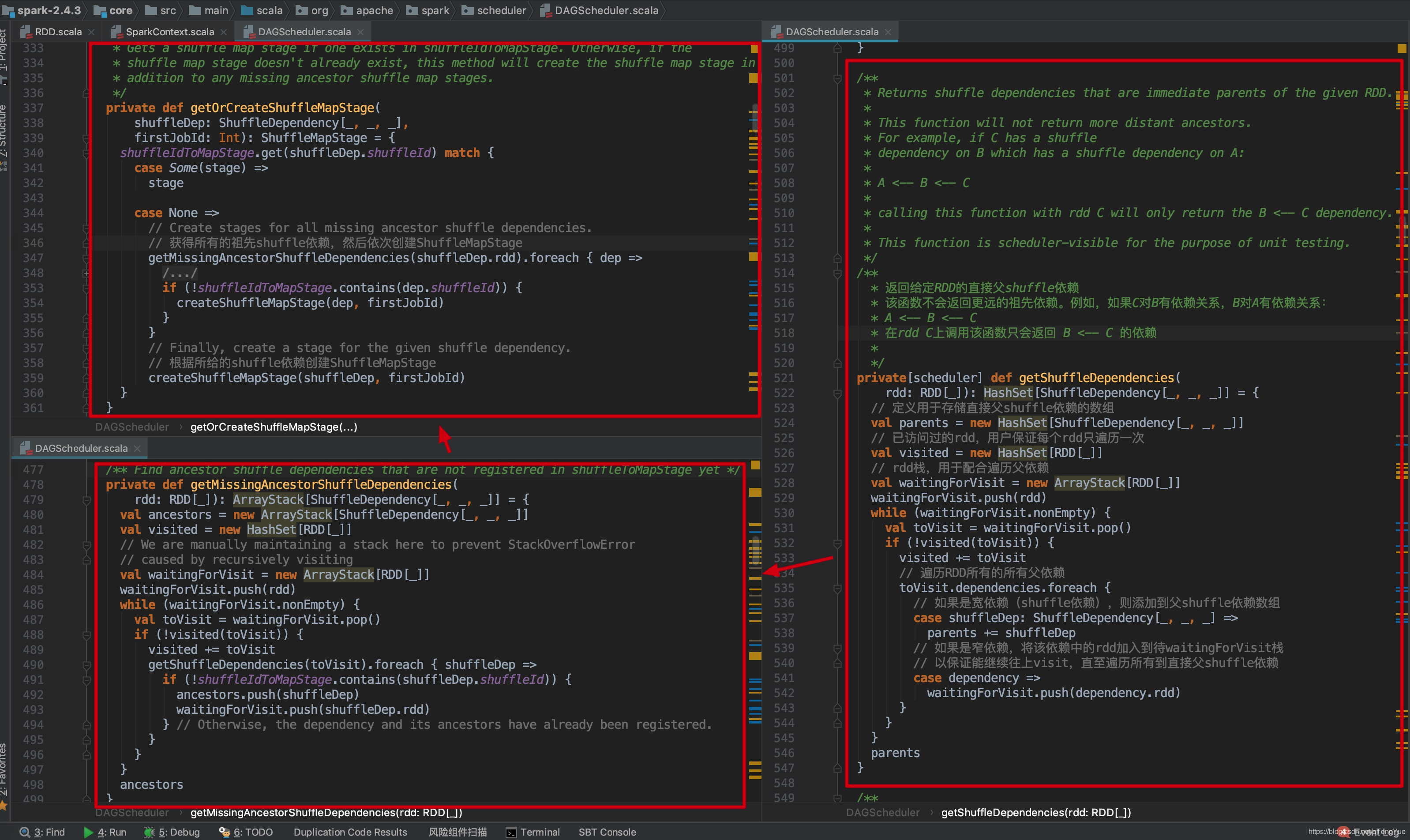Click the DAGScheduler.scala file breadcrumb in navigation bar
This screenshot has width=1410, height=840.
pyautogui.click(x=600, y=10)
